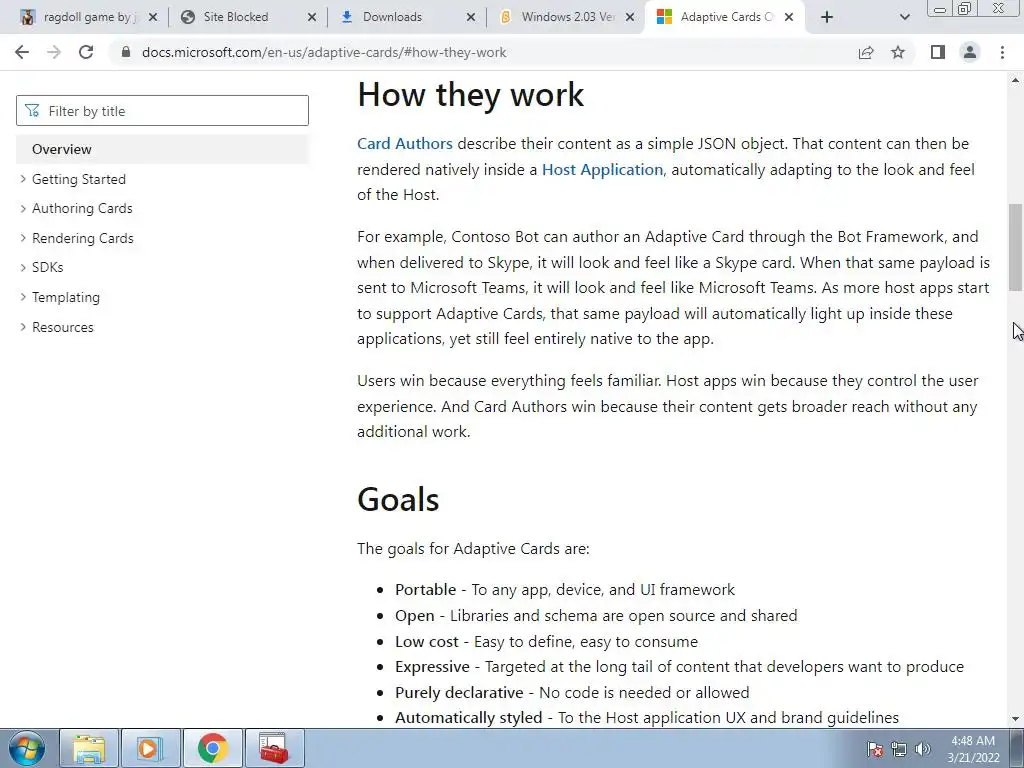The height and width of the screenshot is (768, 1024).
Task: Open Resources section label
Action: coord(63,327)
